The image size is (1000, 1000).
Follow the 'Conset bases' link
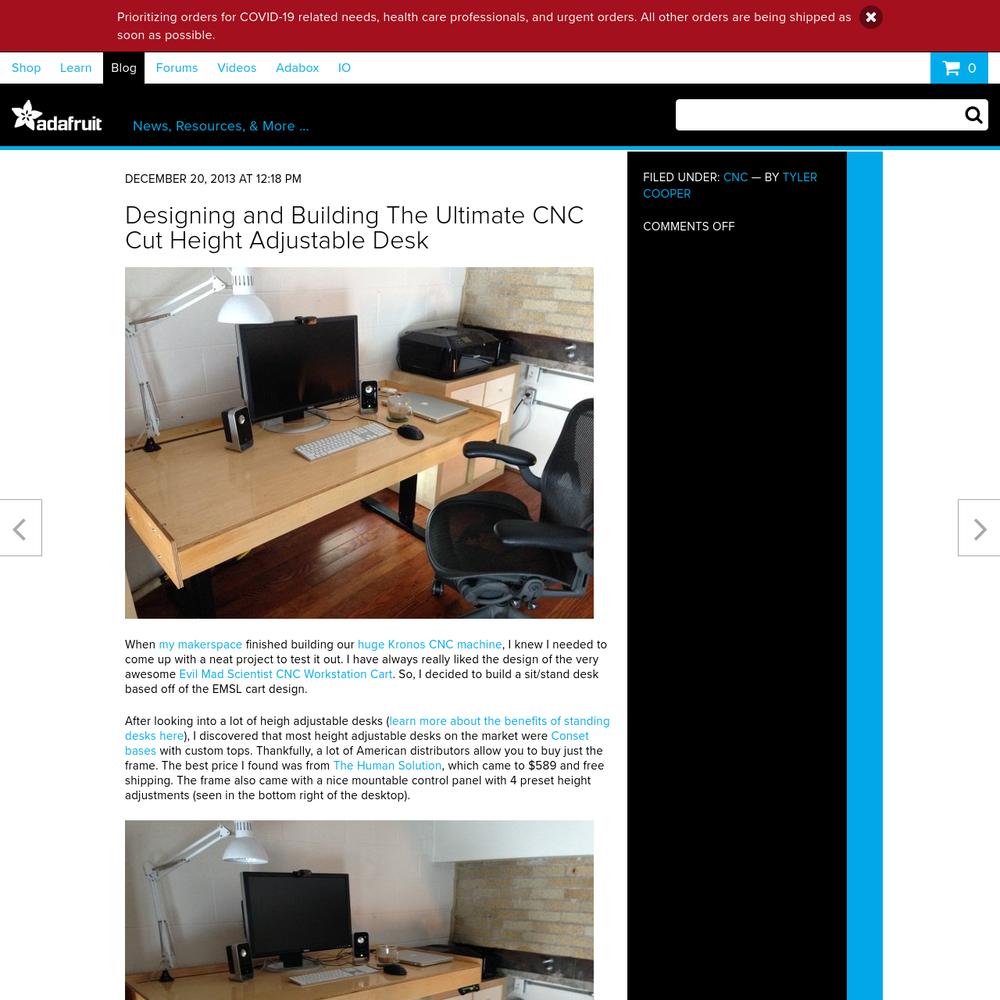pos(357,743)
